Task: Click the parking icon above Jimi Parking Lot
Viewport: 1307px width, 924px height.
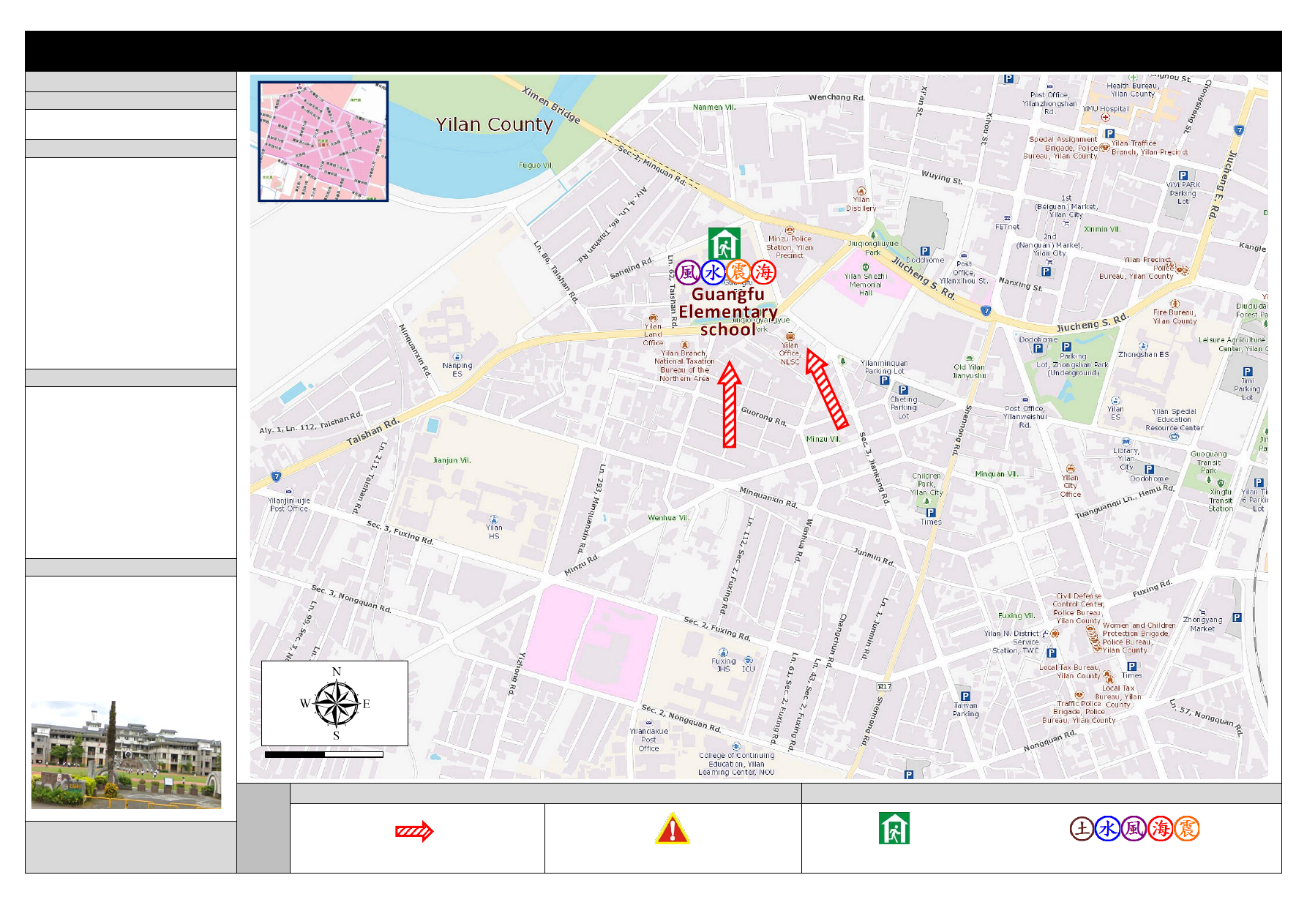Action: coord(1247,372)
